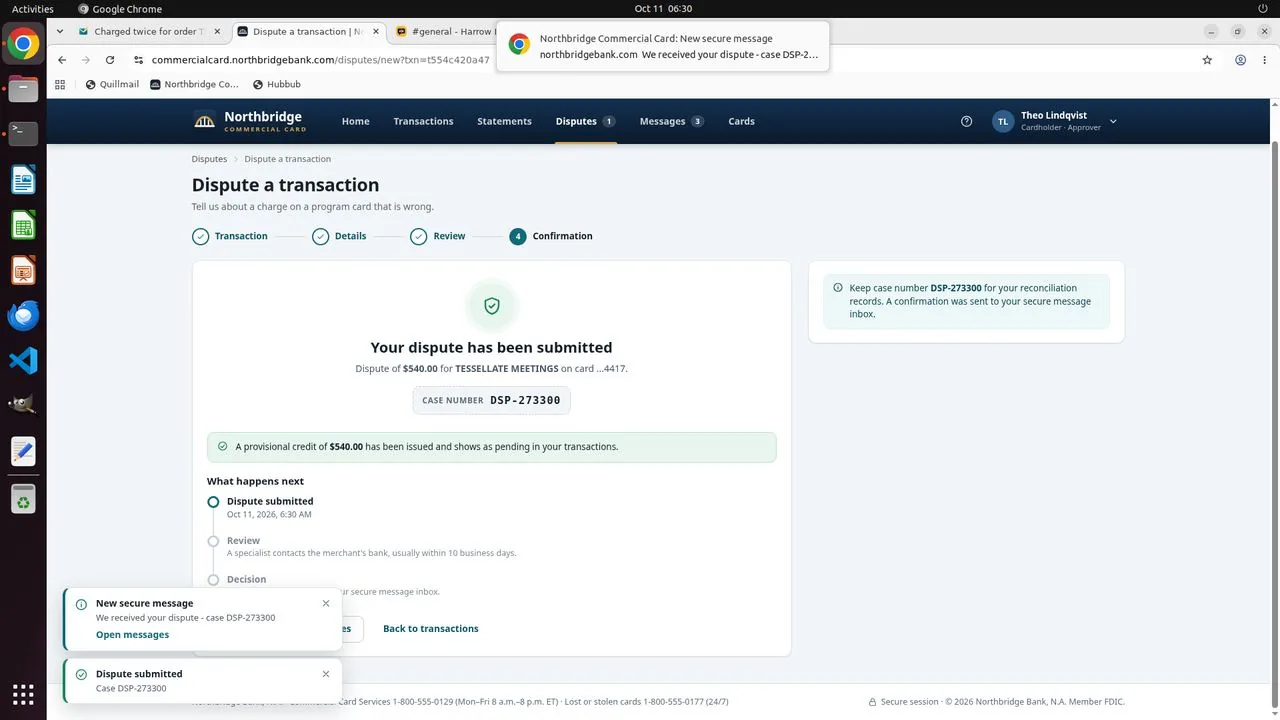This screenshot has height=720, width=1280.
Task: Click the Your dispute has been submitted heading
Action: click(492, 348)
